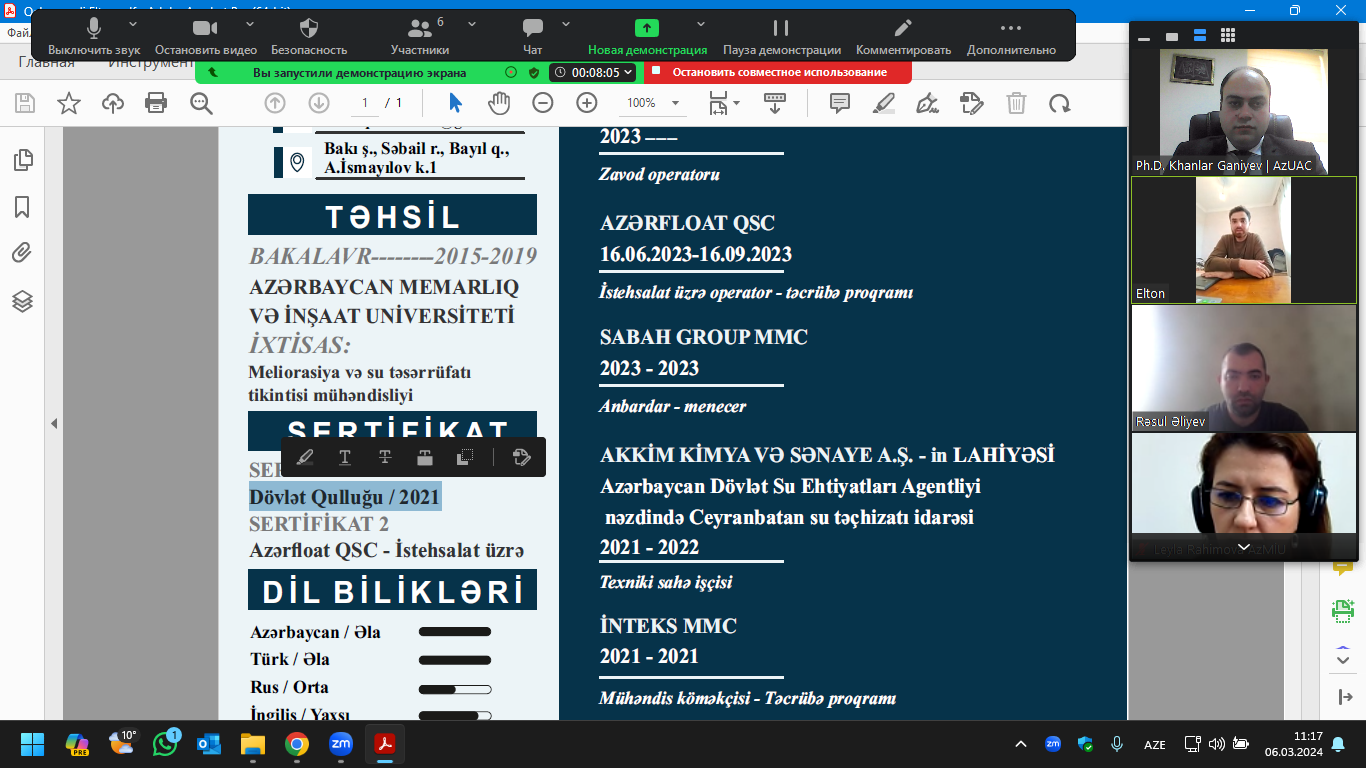
Task: Bookmark document with star icon
Action: (69, 103)
